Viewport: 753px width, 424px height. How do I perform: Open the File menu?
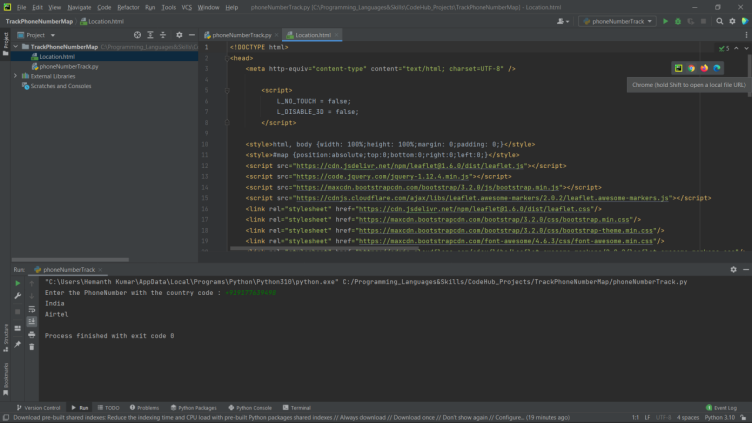tap(22, 7)
